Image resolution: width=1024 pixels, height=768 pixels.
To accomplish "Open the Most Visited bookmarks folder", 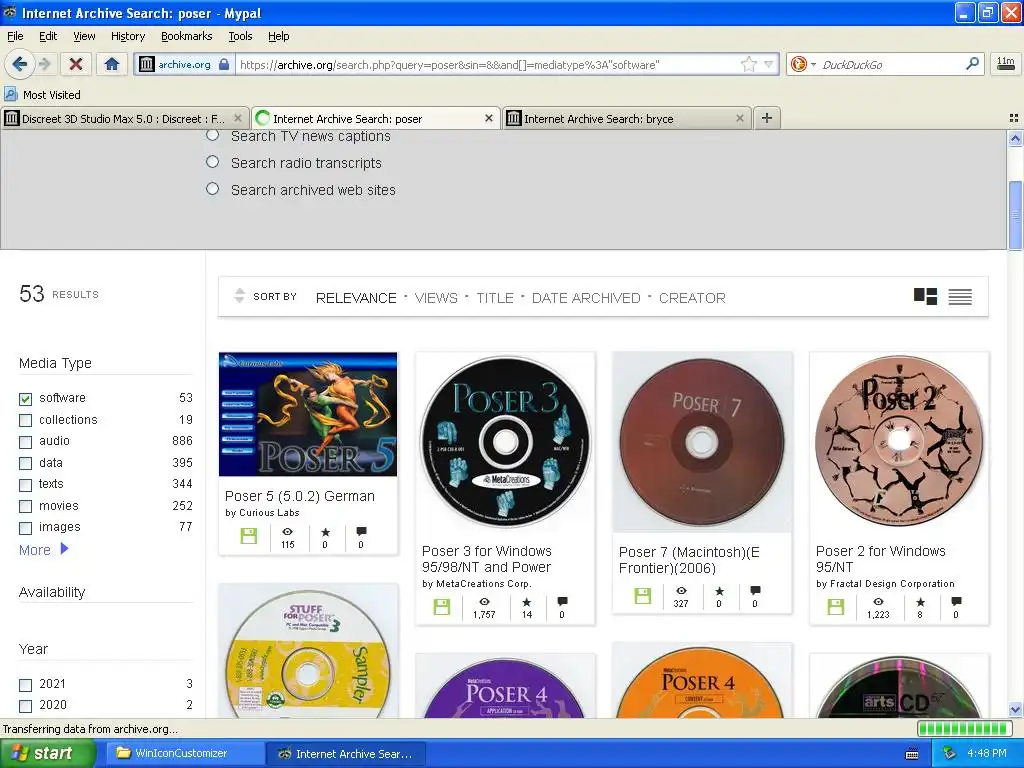I will coord(42,95).
